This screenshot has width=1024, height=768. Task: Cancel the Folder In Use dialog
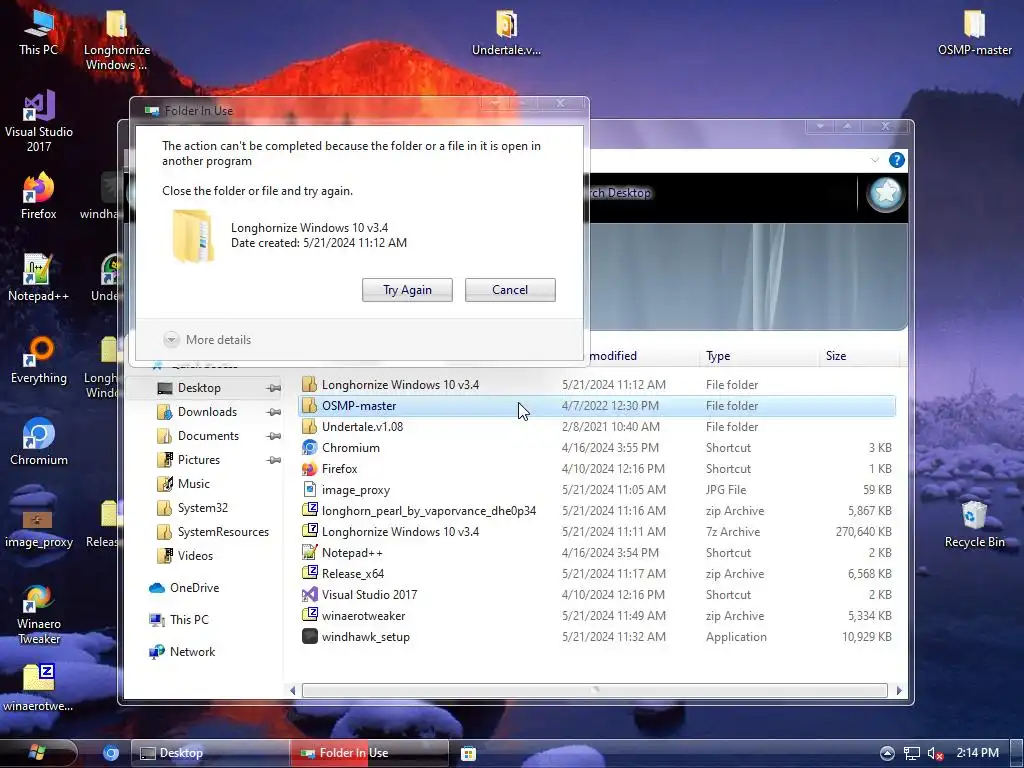(x=510, y=290)
